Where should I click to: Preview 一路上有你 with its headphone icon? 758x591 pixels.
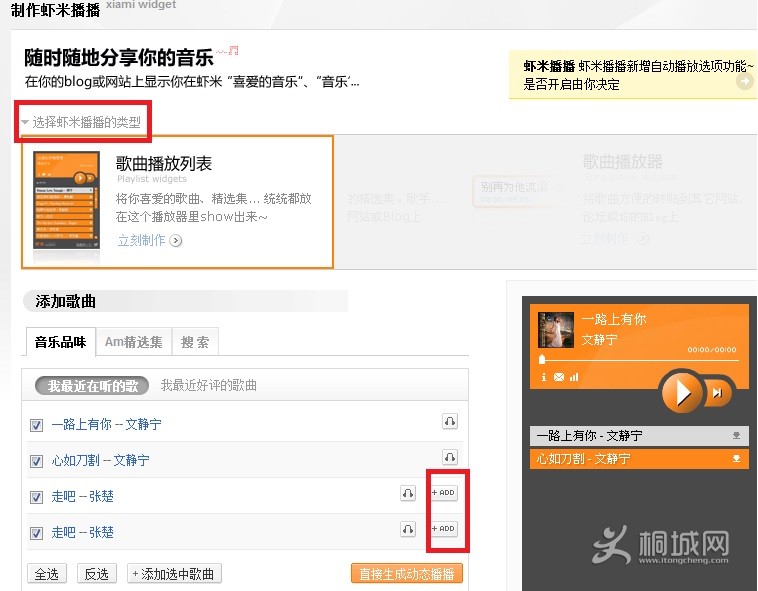450,422
